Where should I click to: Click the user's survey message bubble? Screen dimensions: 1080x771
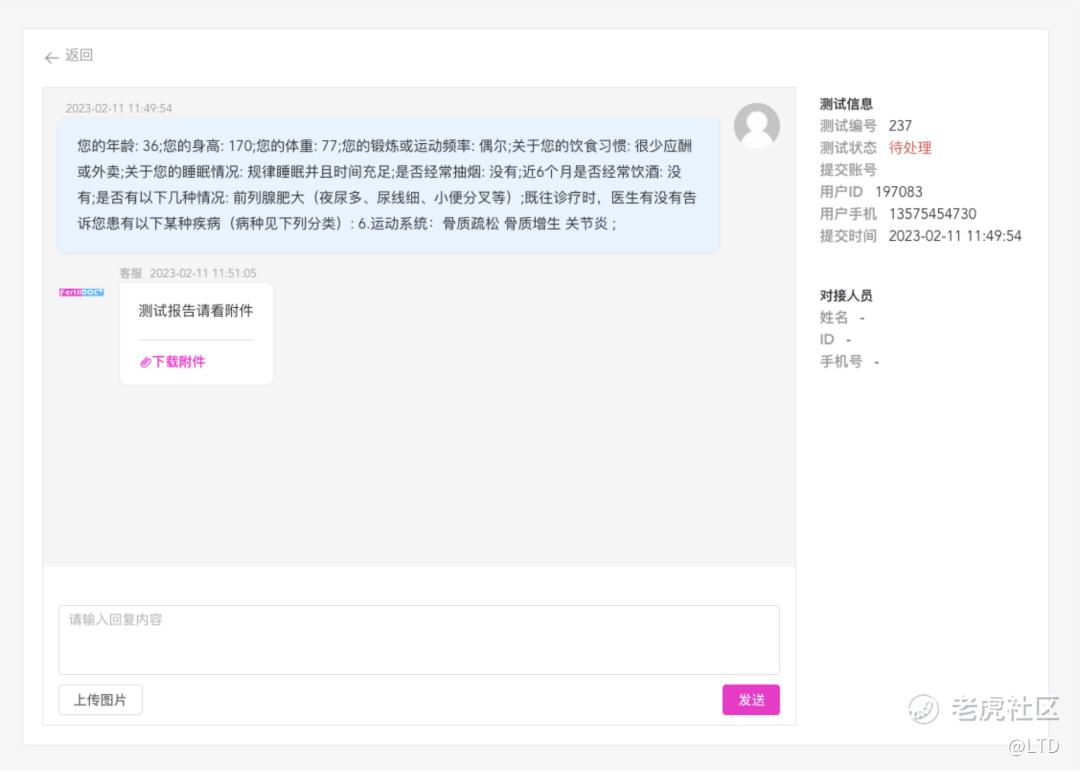coord(388,185)
